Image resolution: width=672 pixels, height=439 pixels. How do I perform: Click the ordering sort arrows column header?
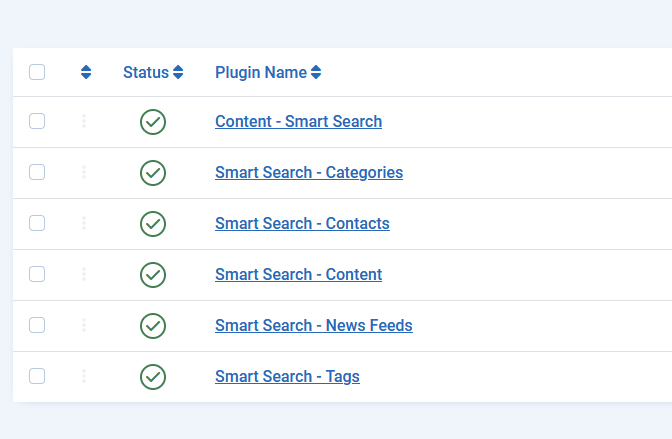pos(86,72)
